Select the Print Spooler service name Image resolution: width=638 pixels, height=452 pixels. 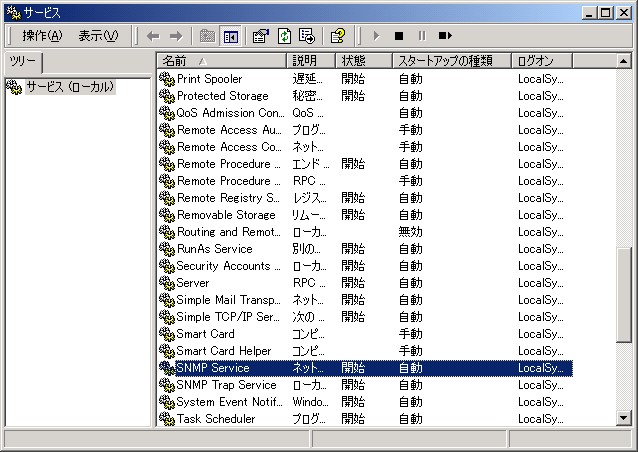click(x=210, y=79)
